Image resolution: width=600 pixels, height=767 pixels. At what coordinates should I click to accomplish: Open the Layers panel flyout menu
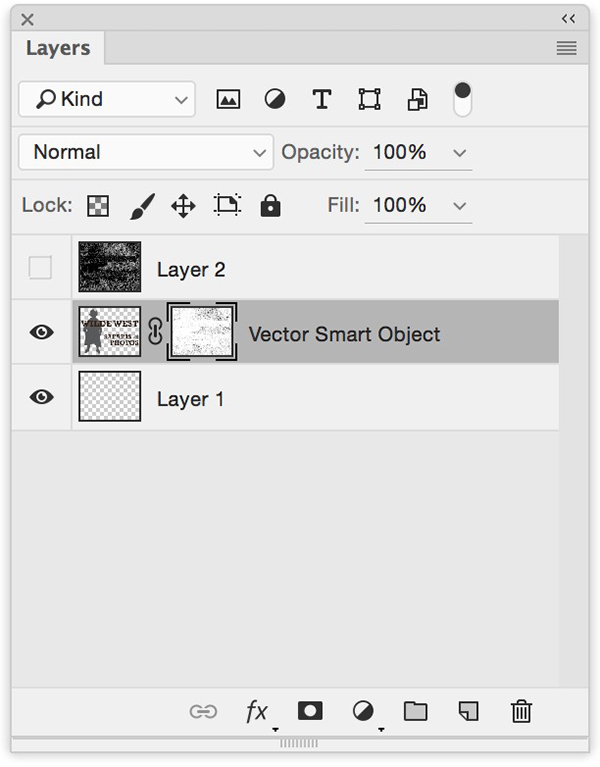(566, 48)
